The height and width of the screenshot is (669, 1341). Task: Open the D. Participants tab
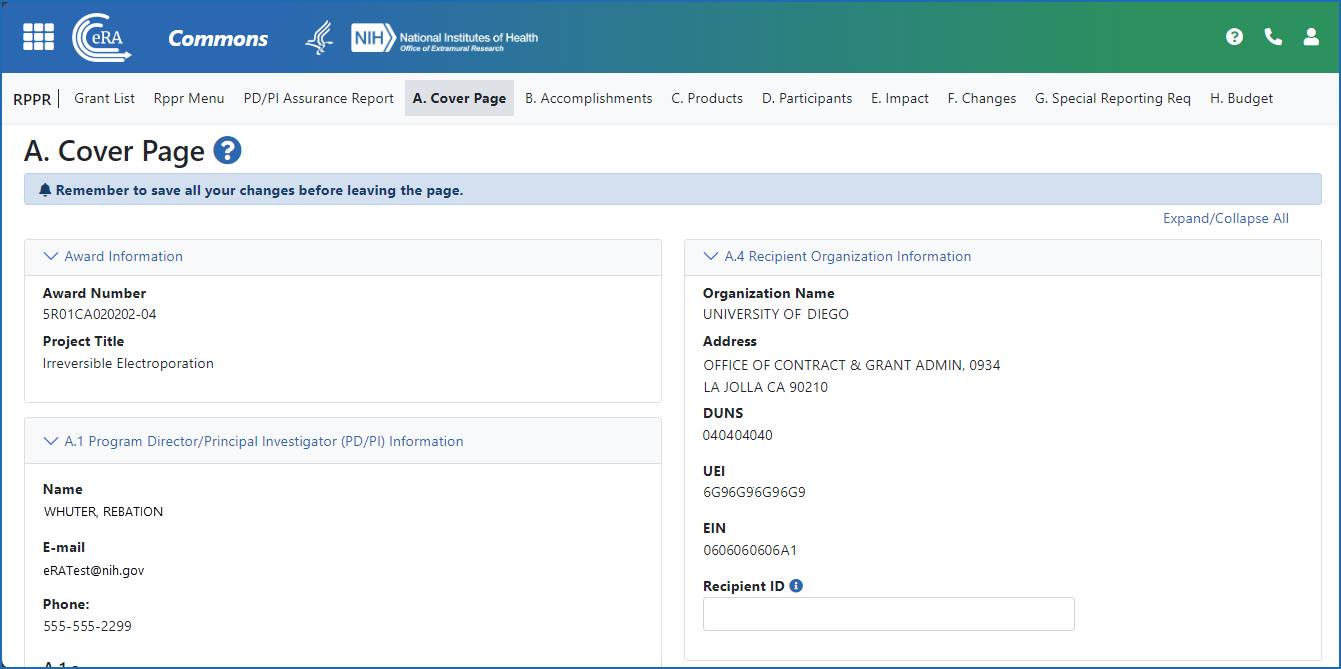tap(807, 98)
